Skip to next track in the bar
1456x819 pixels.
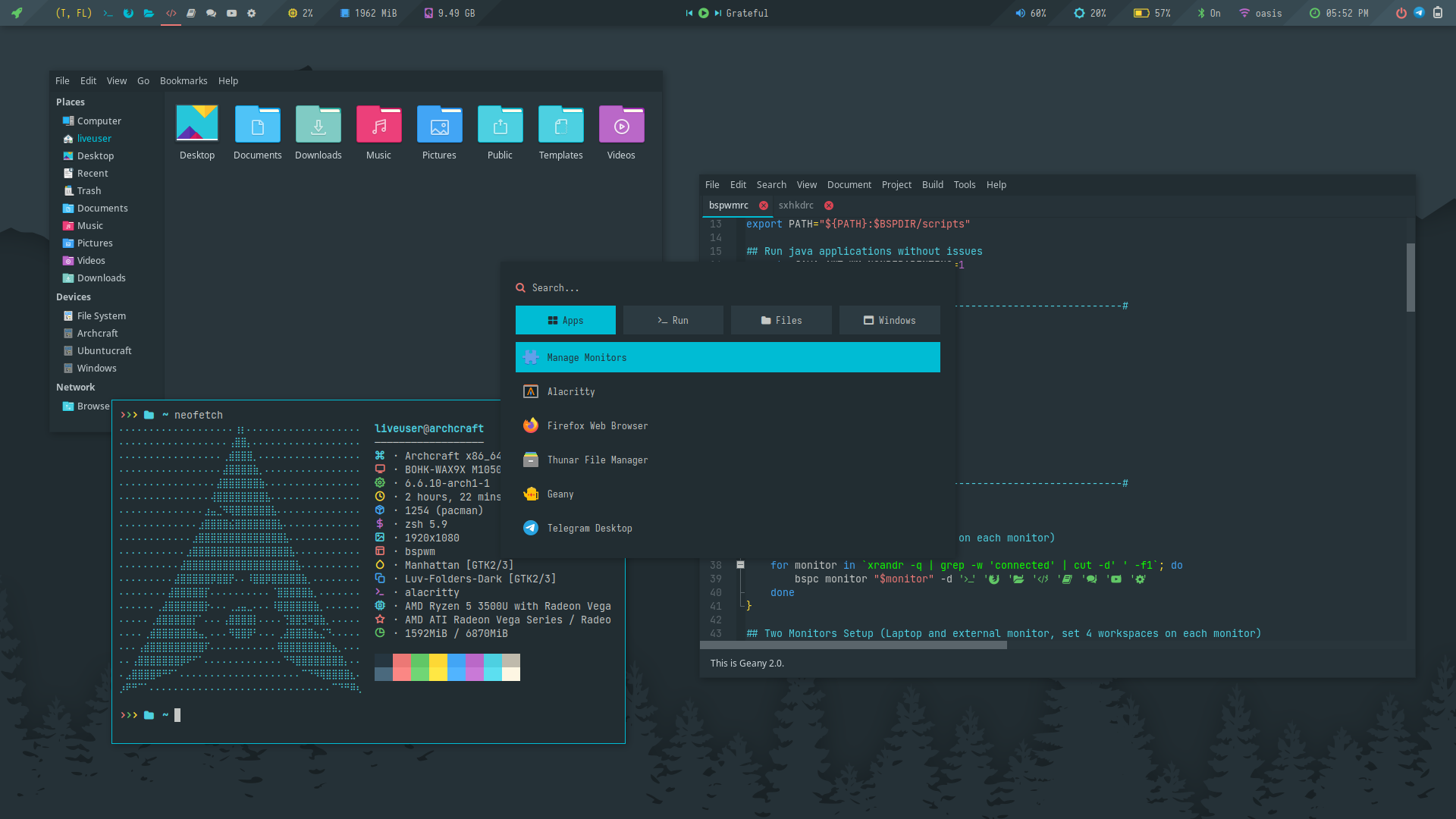[717, 13]
